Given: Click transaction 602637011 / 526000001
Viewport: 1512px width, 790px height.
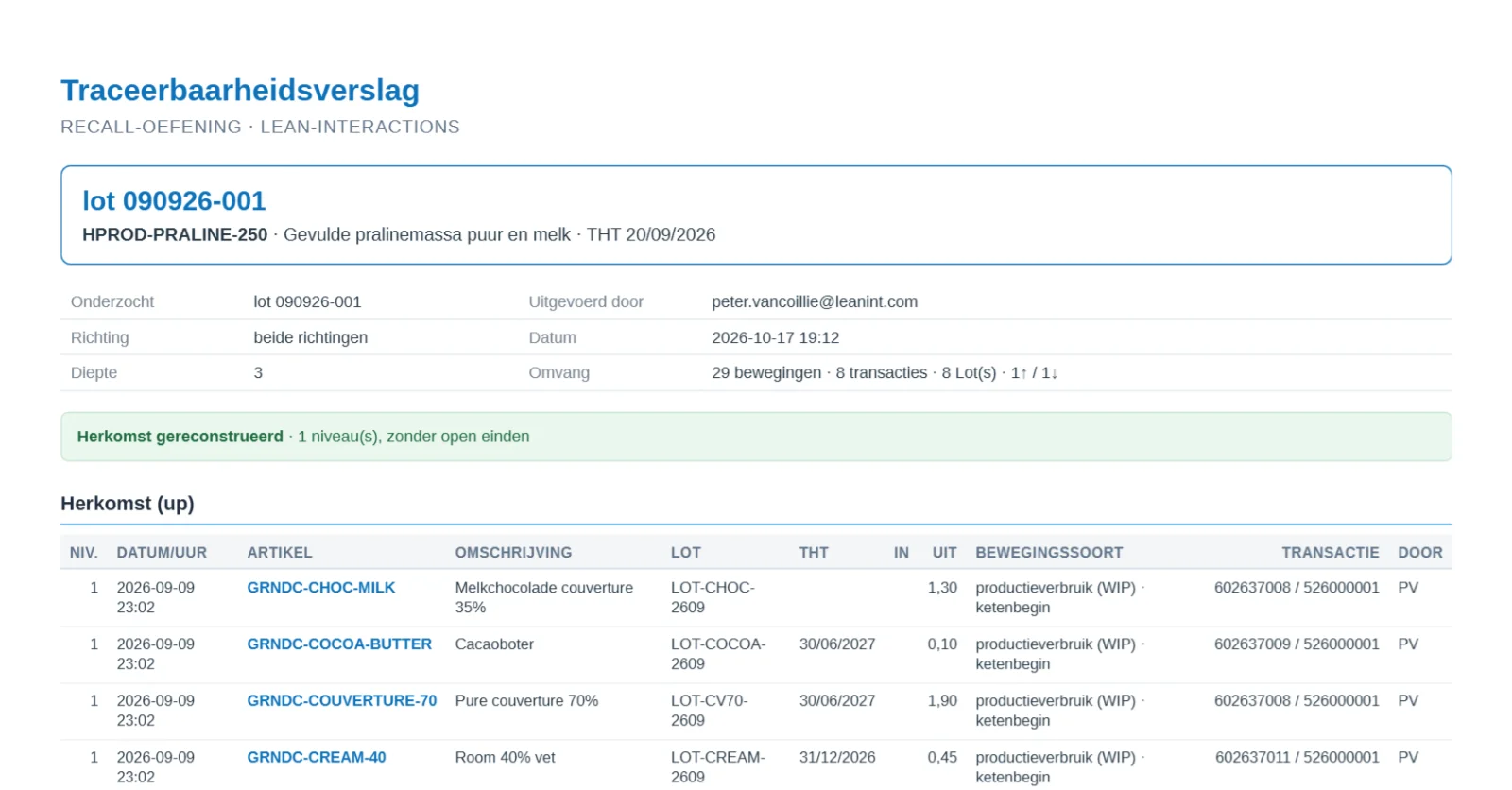Looking at the screenshot, I should (1297, 758).
